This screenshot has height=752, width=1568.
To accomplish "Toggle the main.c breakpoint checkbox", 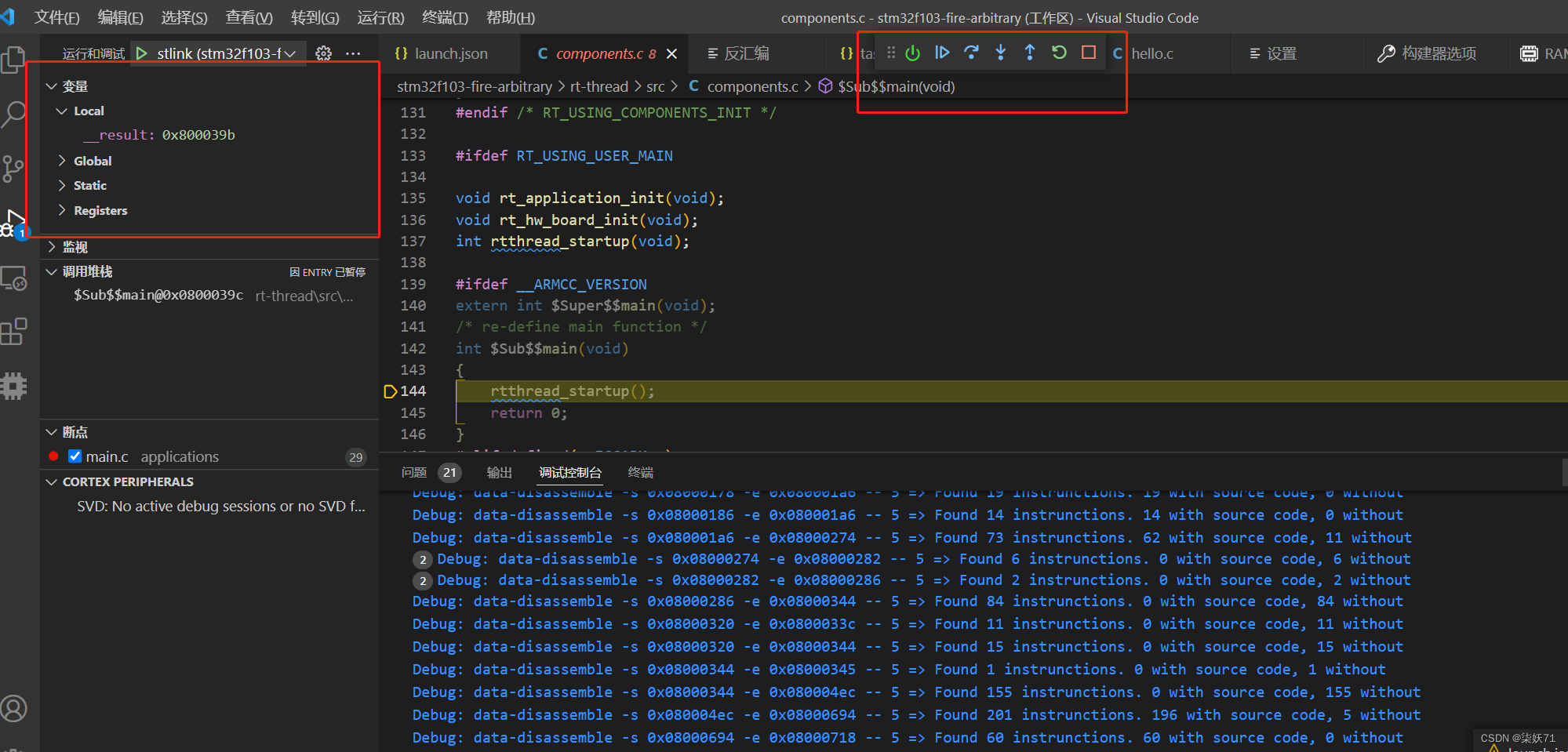I will [75, 456].
